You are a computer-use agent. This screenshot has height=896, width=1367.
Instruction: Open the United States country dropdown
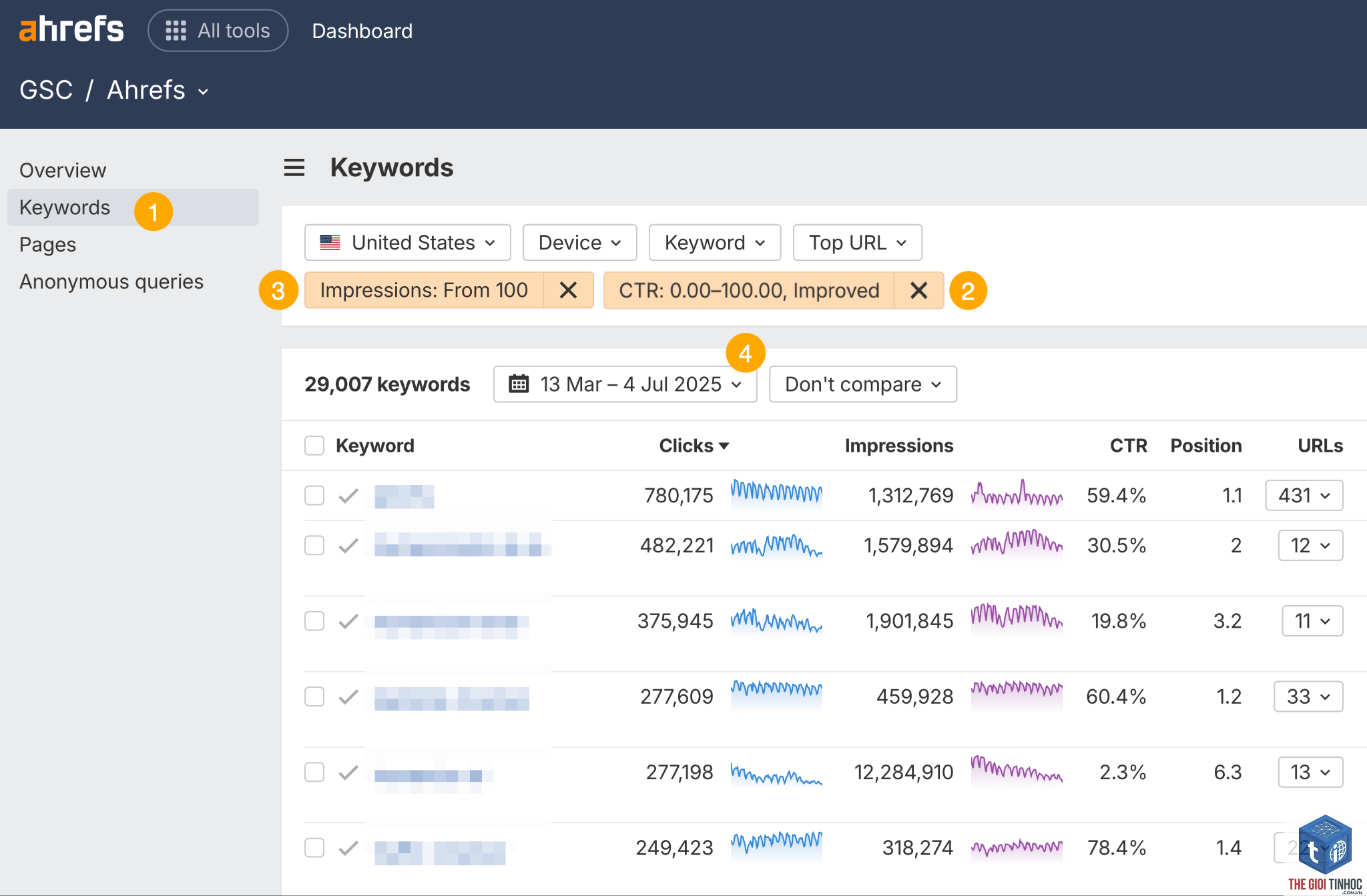(x=408, y=242)
